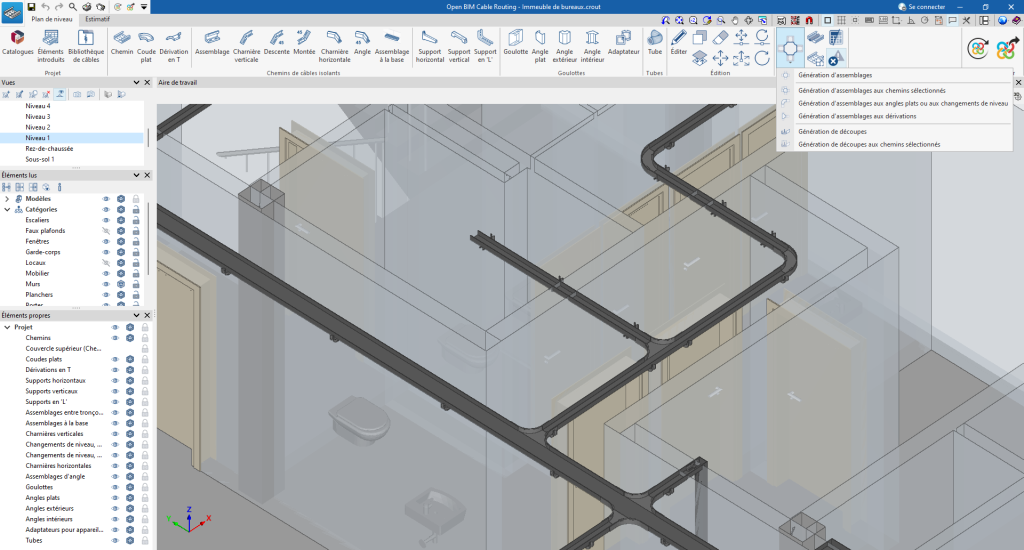Select the Dérivation en T tool

click(173, 44)
